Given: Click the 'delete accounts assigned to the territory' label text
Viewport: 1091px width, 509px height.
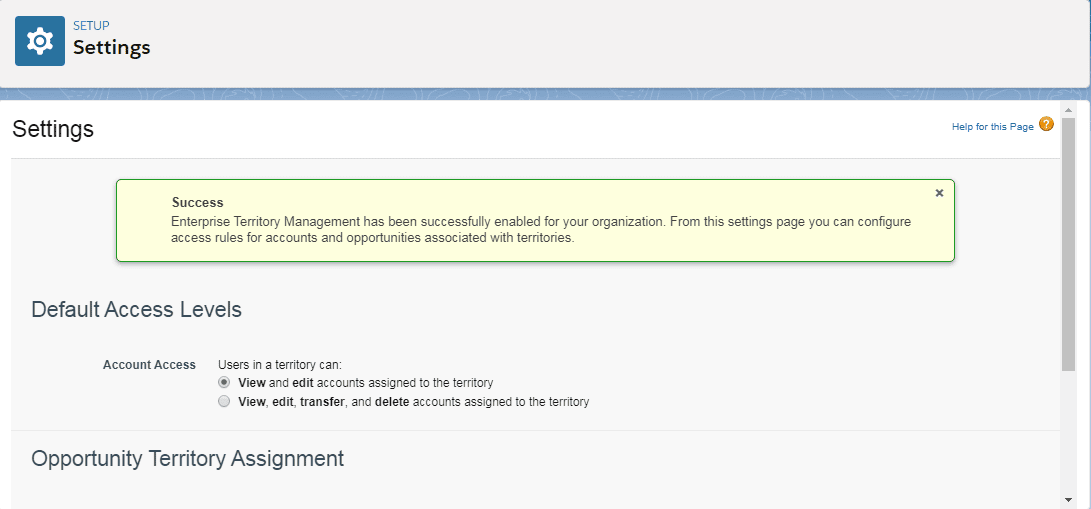Looking at the screenshot, I should tap(482, 402).
